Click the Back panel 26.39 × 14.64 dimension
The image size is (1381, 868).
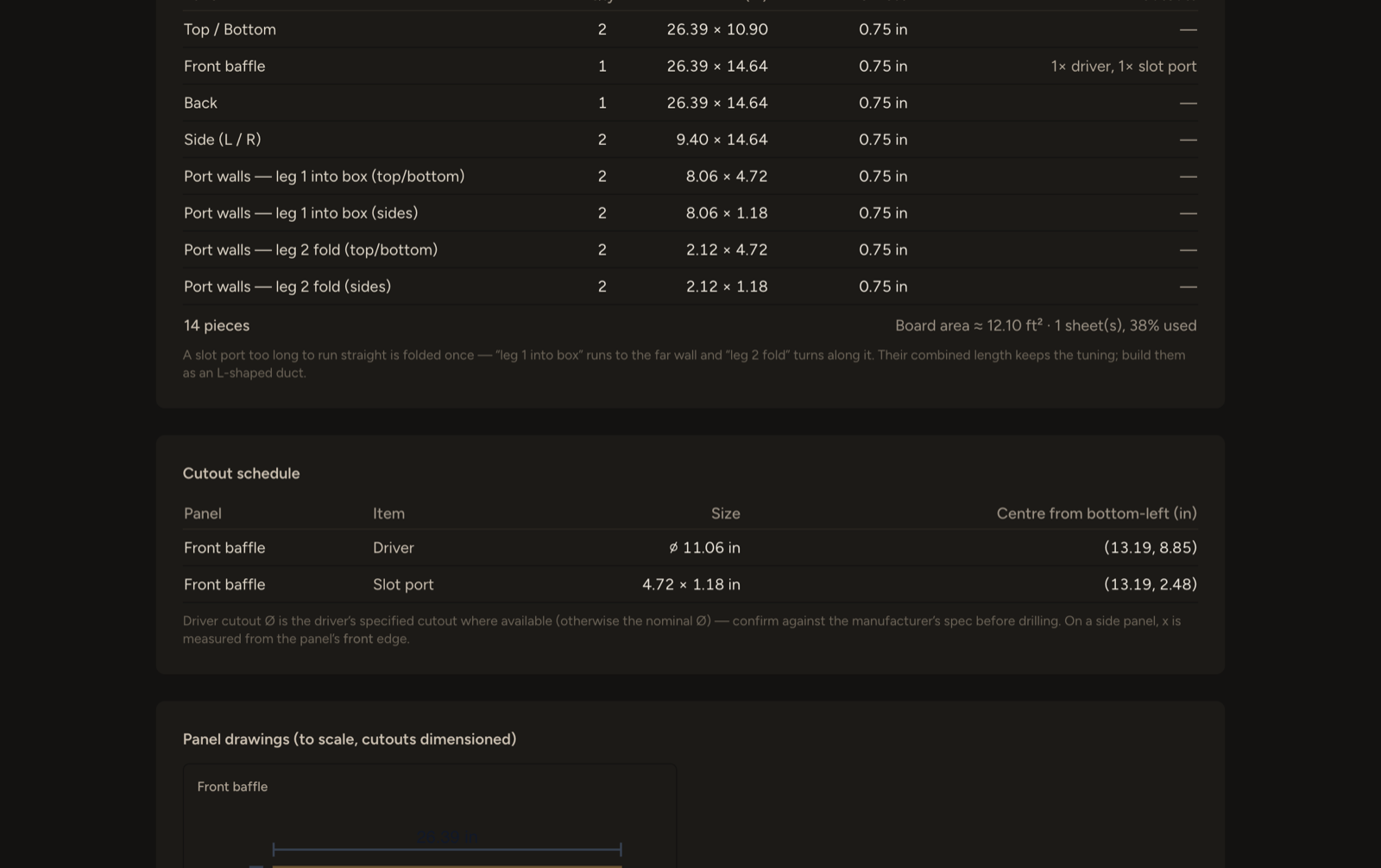pyautogui.click(x=717, y=103)
